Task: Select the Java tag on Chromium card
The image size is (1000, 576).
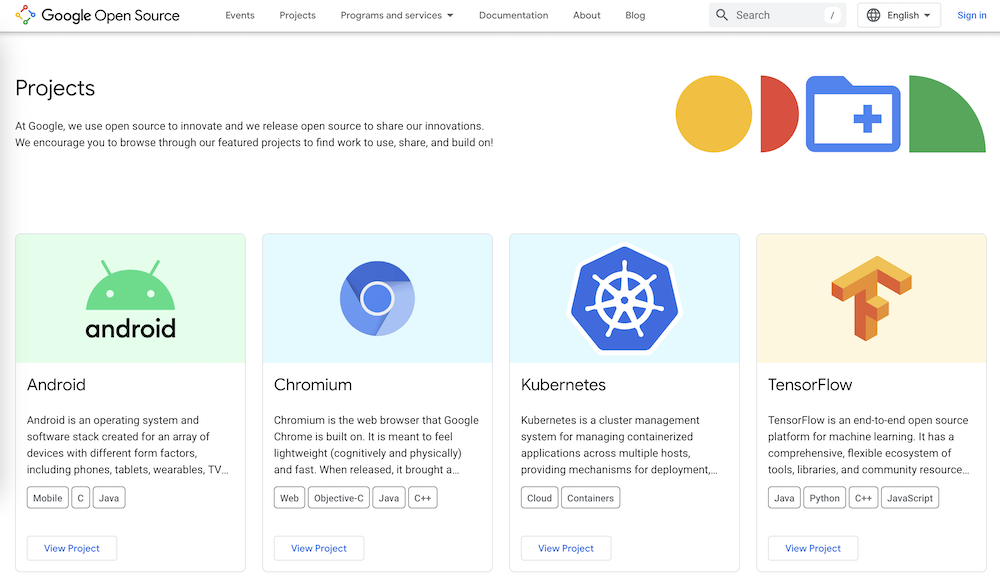Action: pyautogui.click(x=389, y=498)
